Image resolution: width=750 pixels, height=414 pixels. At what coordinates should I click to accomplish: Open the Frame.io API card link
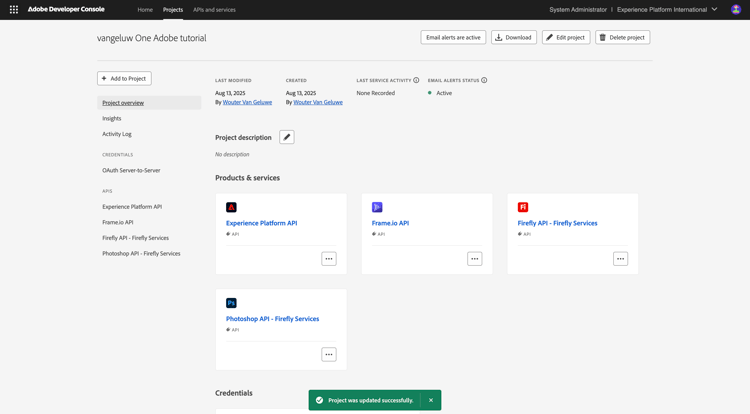[390, 223]
